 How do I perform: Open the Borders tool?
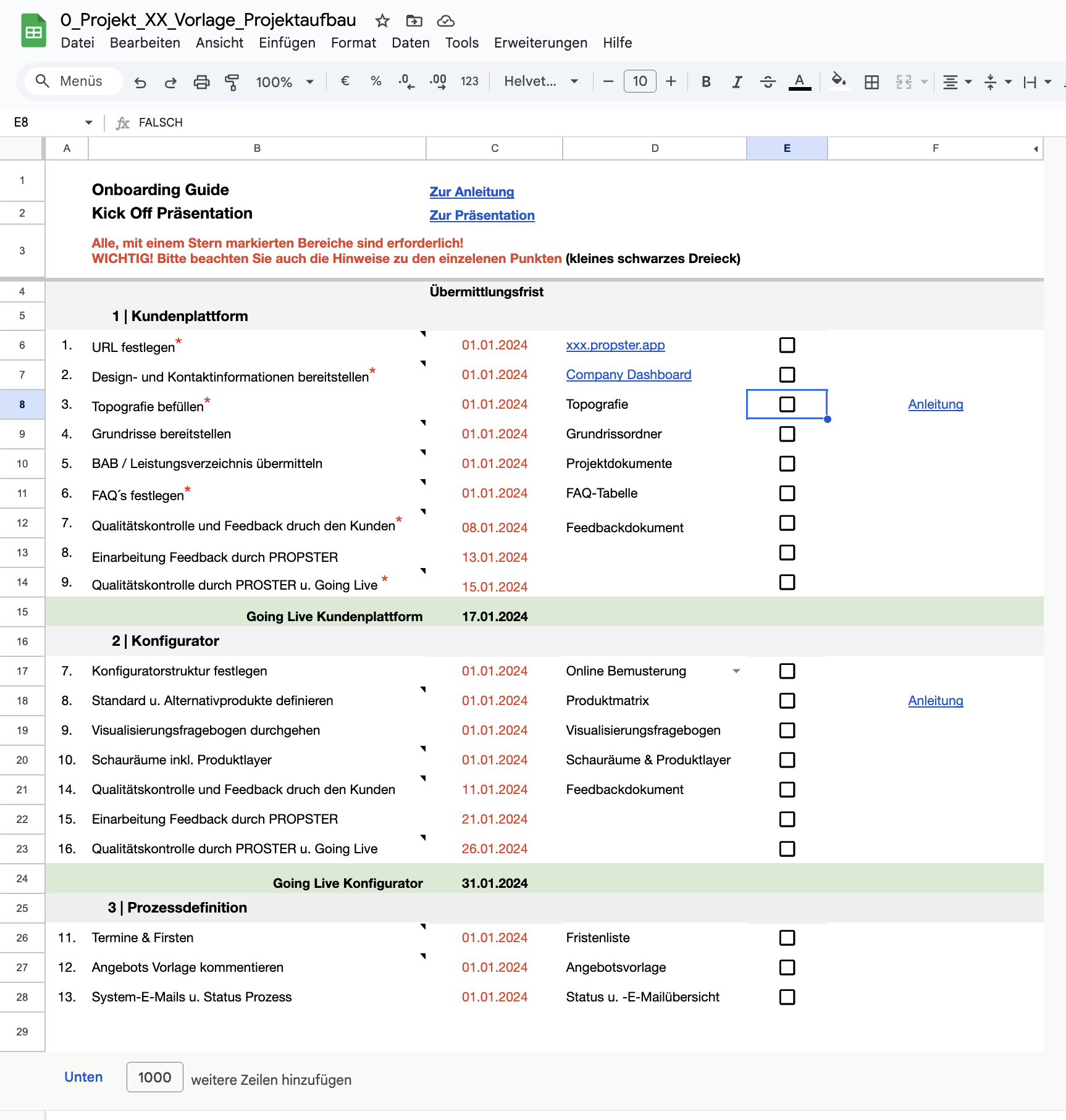(x=871, y=82)
